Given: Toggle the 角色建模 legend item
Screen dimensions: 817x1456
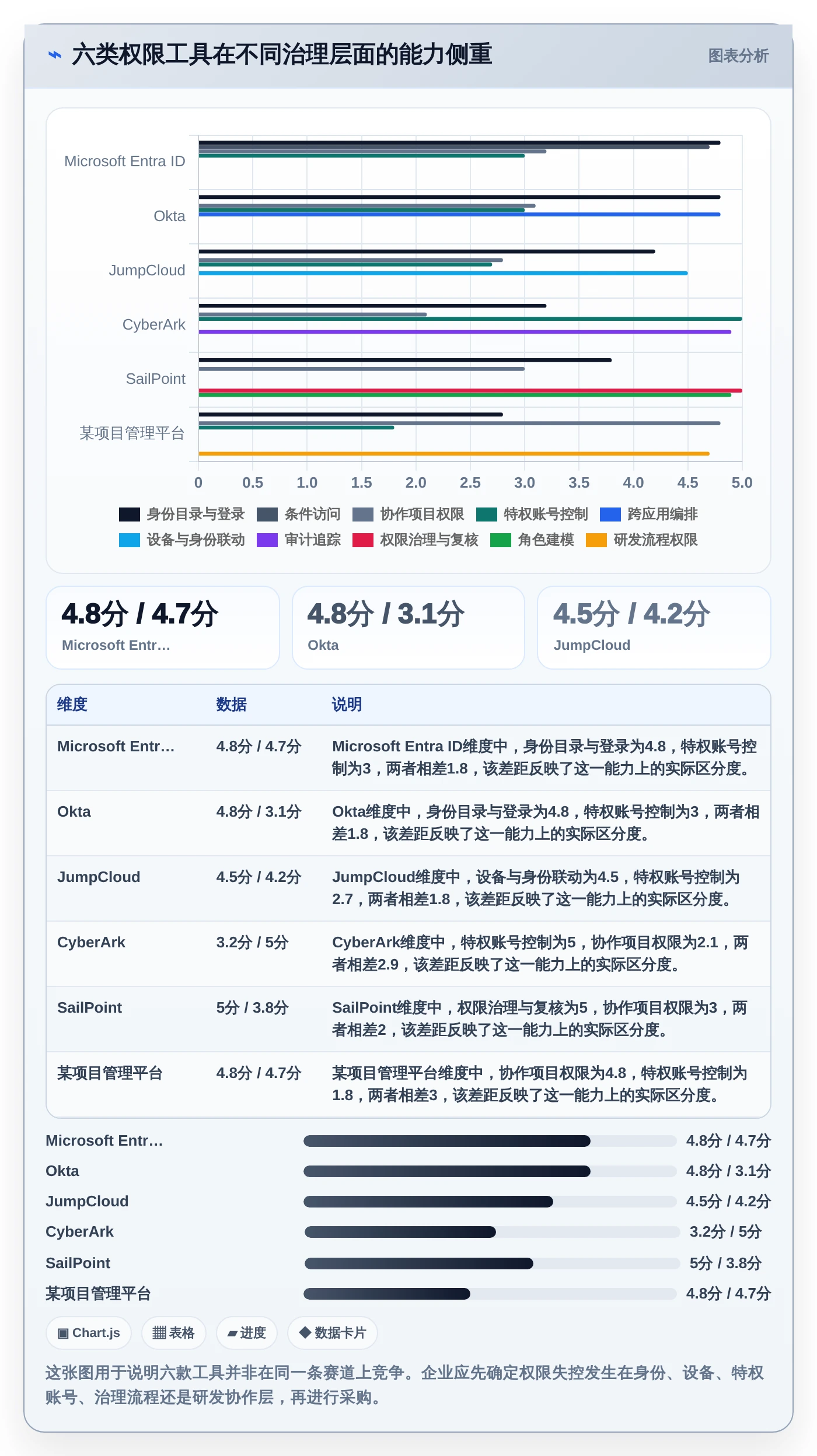Looking at the screenshot, I should pos(532,540).
